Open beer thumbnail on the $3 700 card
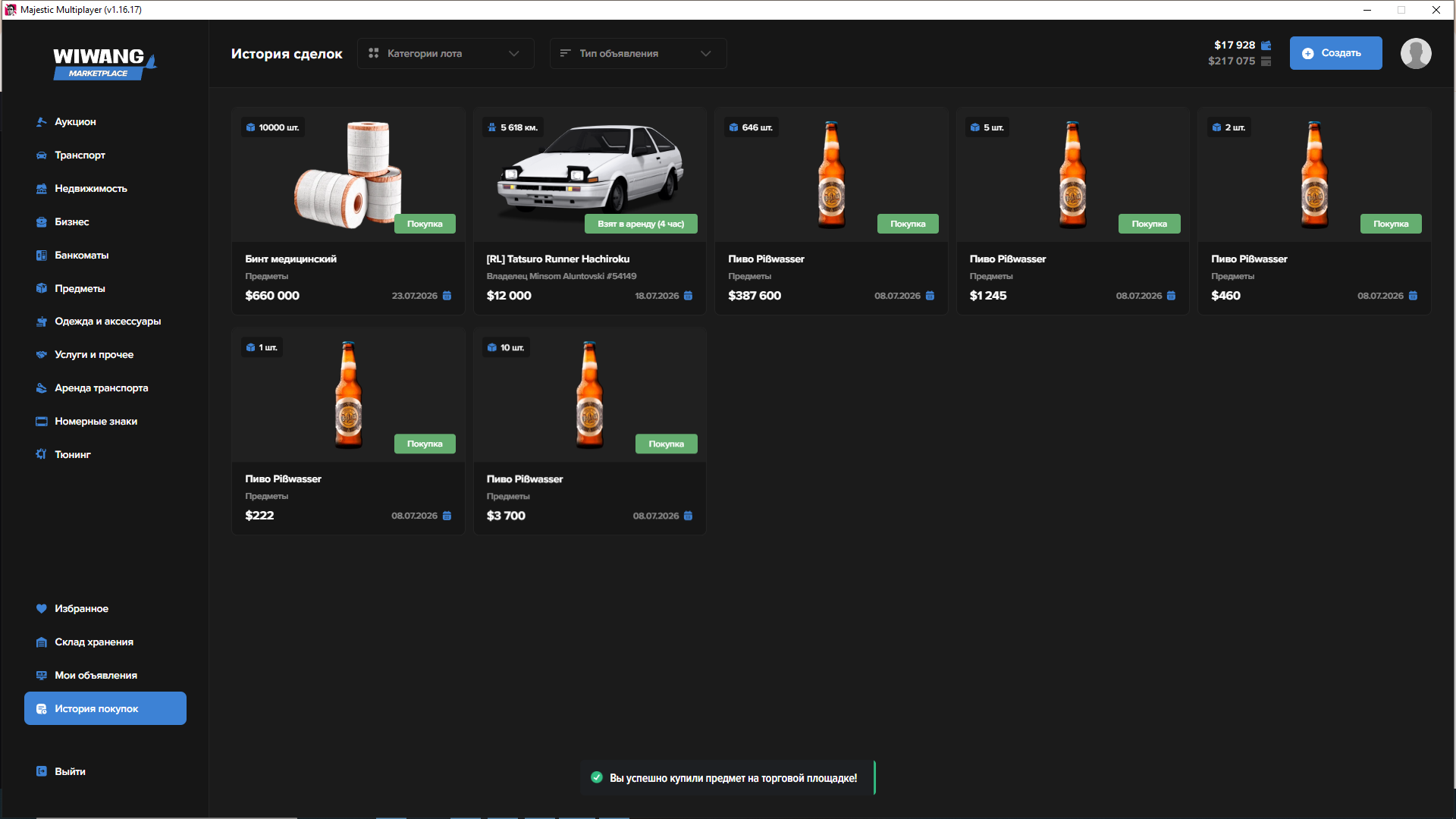 (589, 394)
